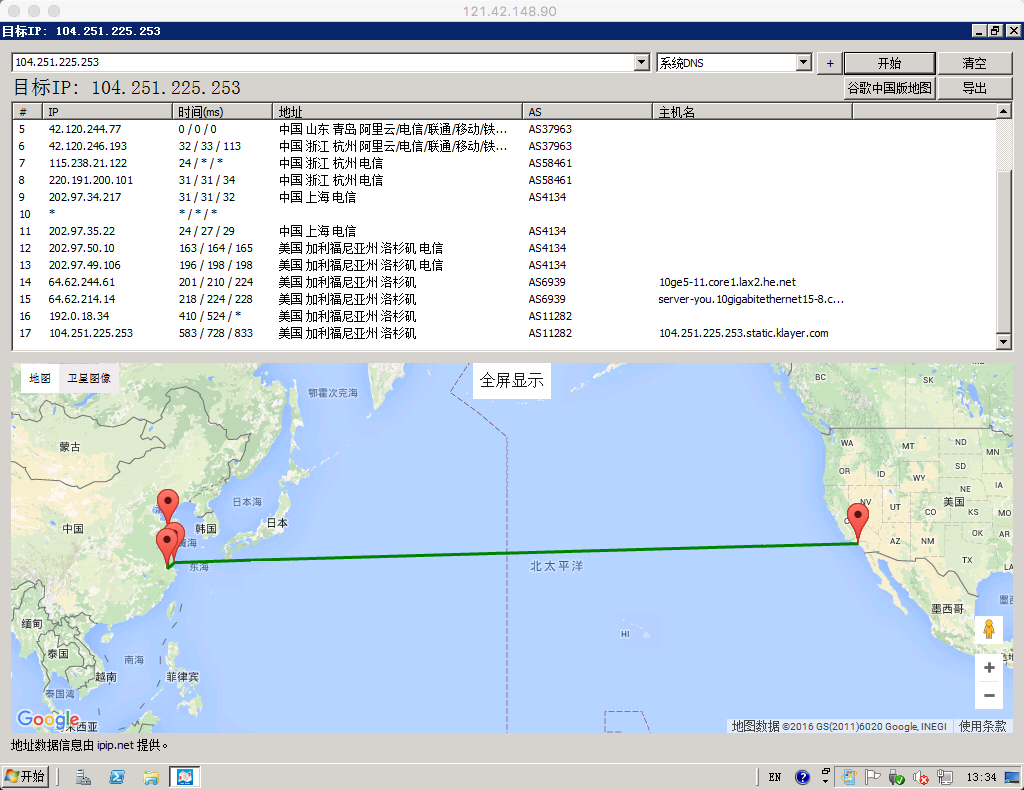Screen dimensions: 1024x790
Task: Zoom in using the map plus control
Action: [x=988, y=667]
